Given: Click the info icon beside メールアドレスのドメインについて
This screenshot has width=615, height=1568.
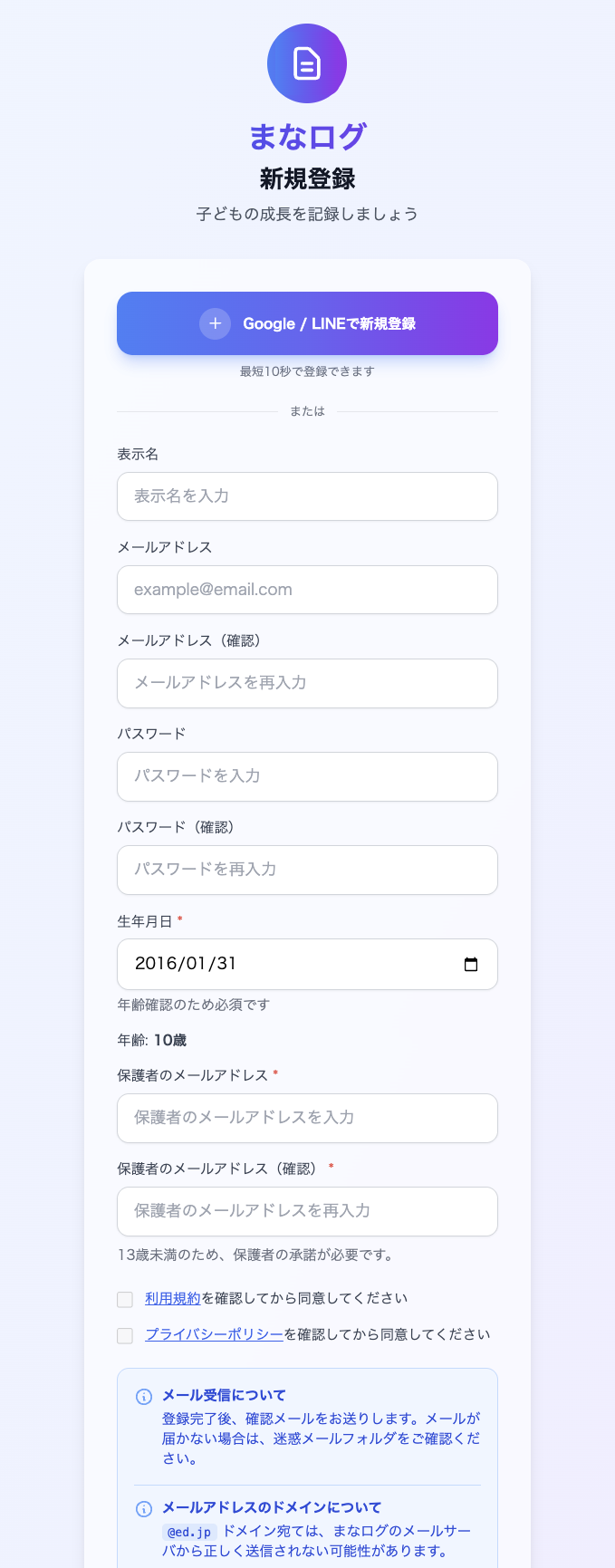Looking at the screenshot, I should (x=142, y=1507).
